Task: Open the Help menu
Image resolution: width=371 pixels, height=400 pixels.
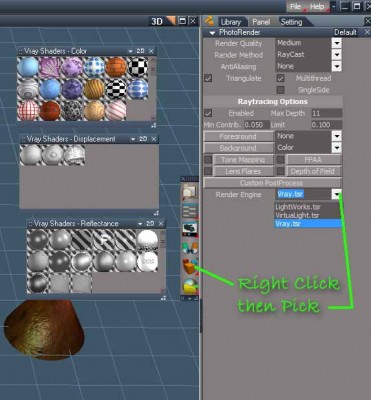Action: [x=317, y=7]
